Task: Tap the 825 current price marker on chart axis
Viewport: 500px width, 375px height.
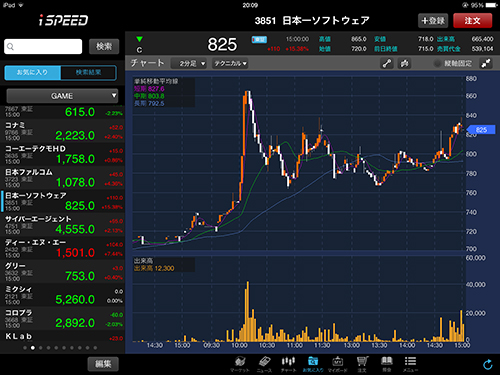Action: tap(481, 130)
